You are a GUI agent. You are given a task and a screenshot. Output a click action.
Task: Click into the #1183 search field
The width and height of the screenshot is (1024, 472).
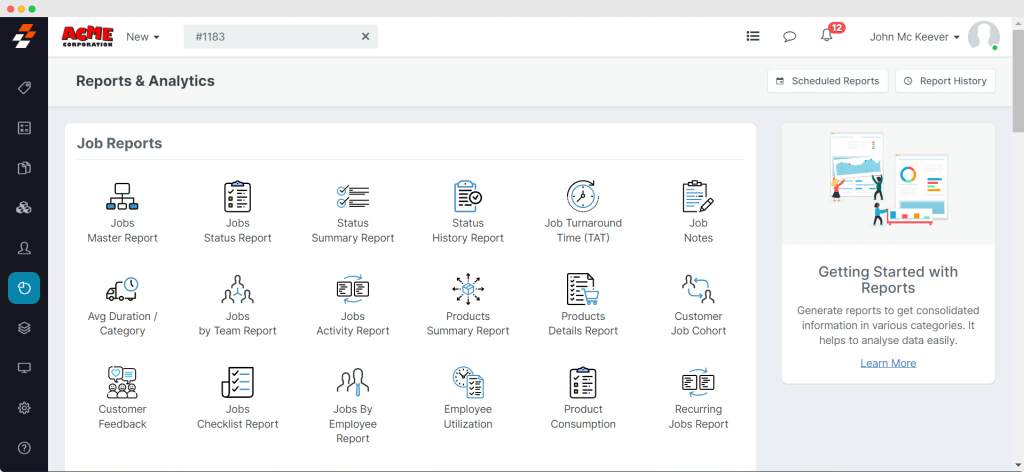[x=270, y=37]
